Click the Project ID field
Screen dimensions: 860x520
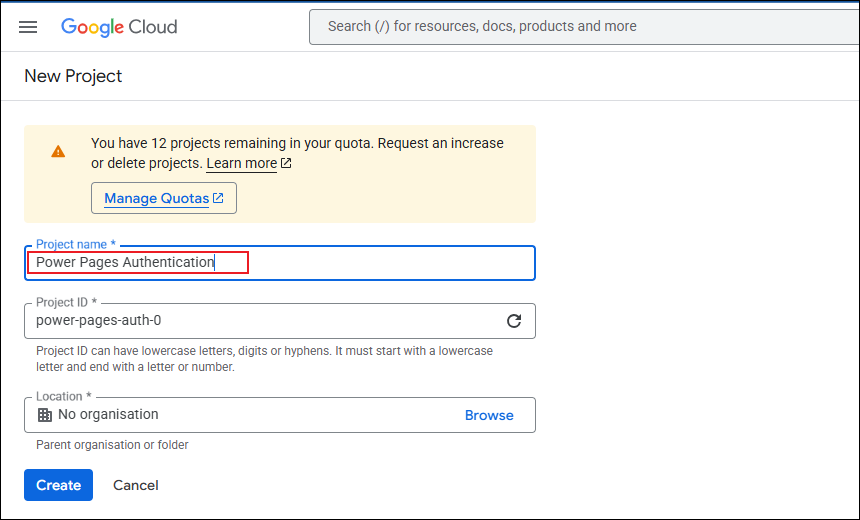(280, 321)
